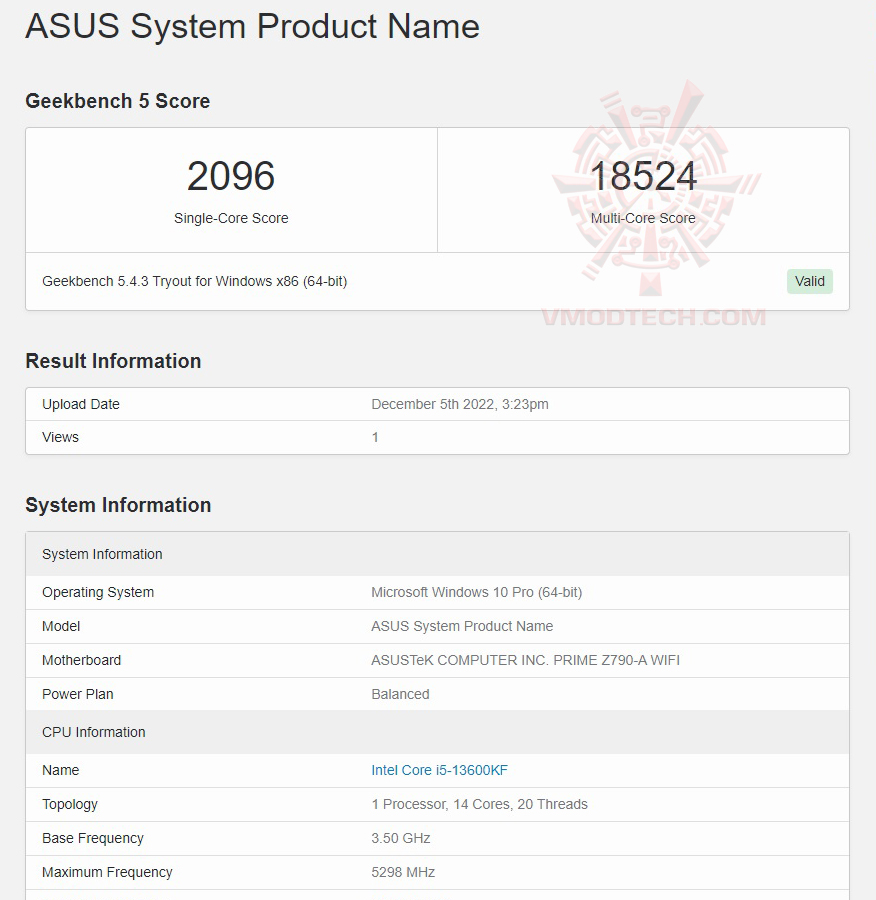Click the green Valid status badge
The width and height of the screenshot is (876, 900).
tap(809, 281)
